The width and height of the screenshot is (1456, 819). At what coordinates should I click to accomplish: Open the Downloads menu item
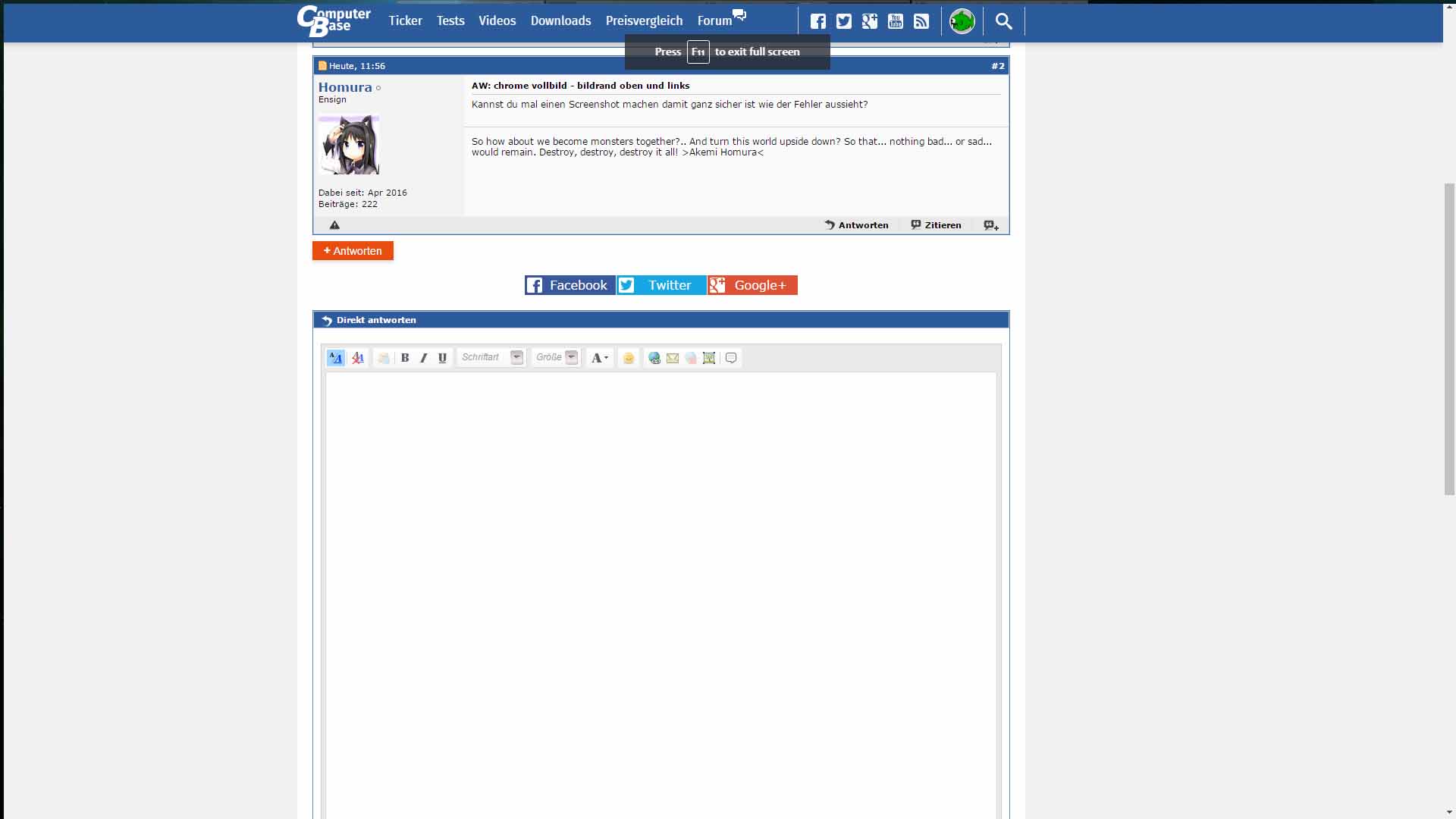pyautogui.click(x=560, y=21)
